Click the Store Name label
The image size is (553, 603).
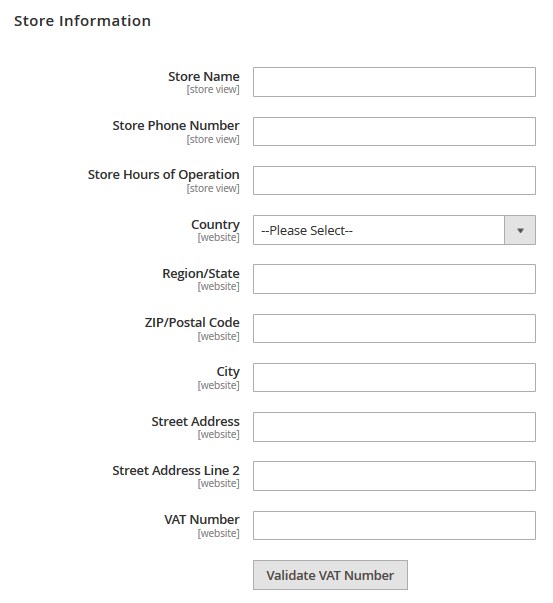[x=203, y=76]
